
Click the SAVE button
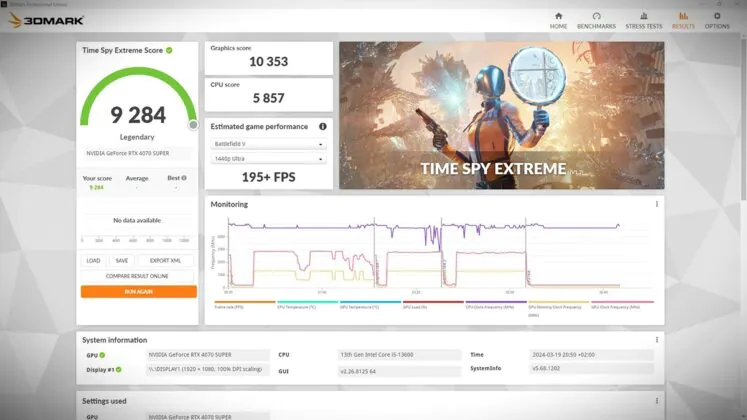(x=121, y=260)
